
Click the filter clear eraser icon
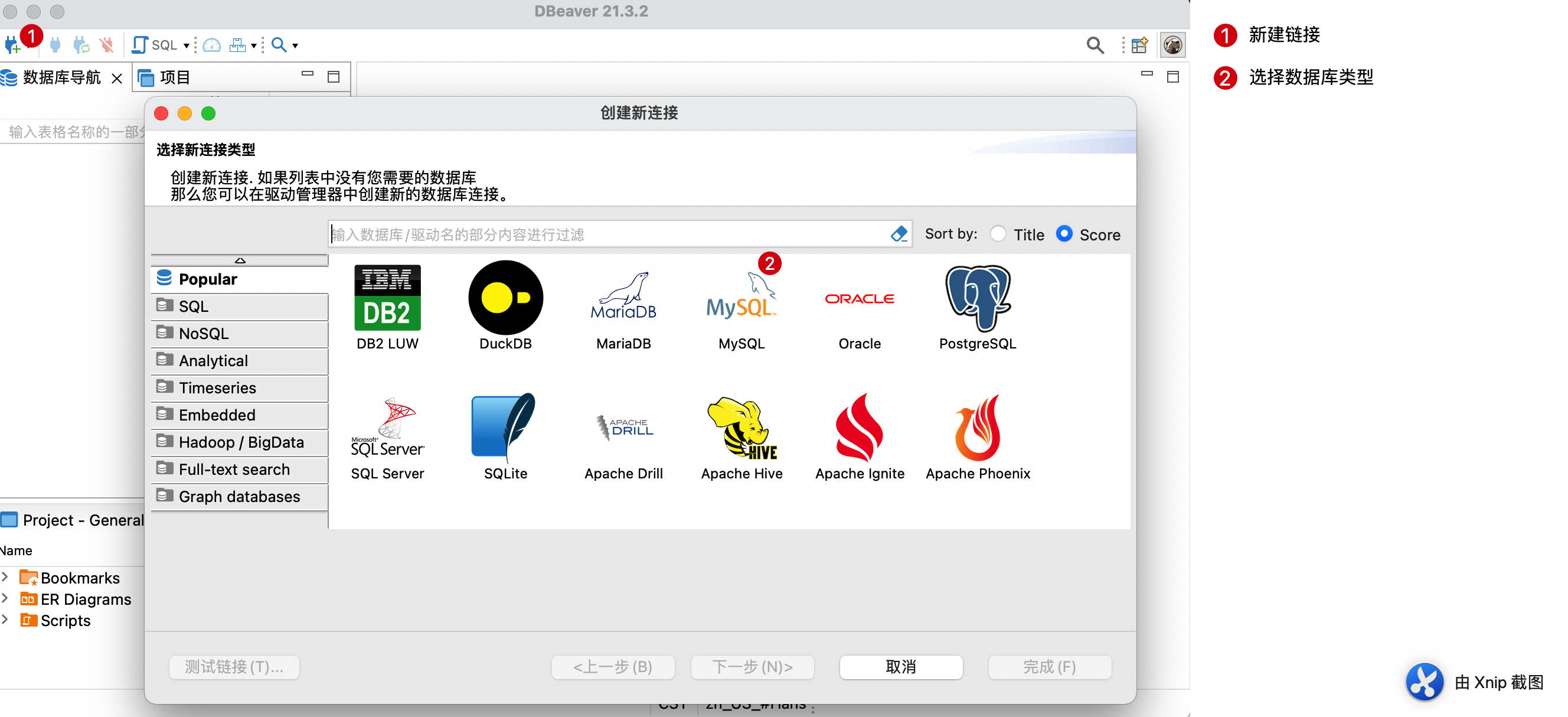(899, 234)
